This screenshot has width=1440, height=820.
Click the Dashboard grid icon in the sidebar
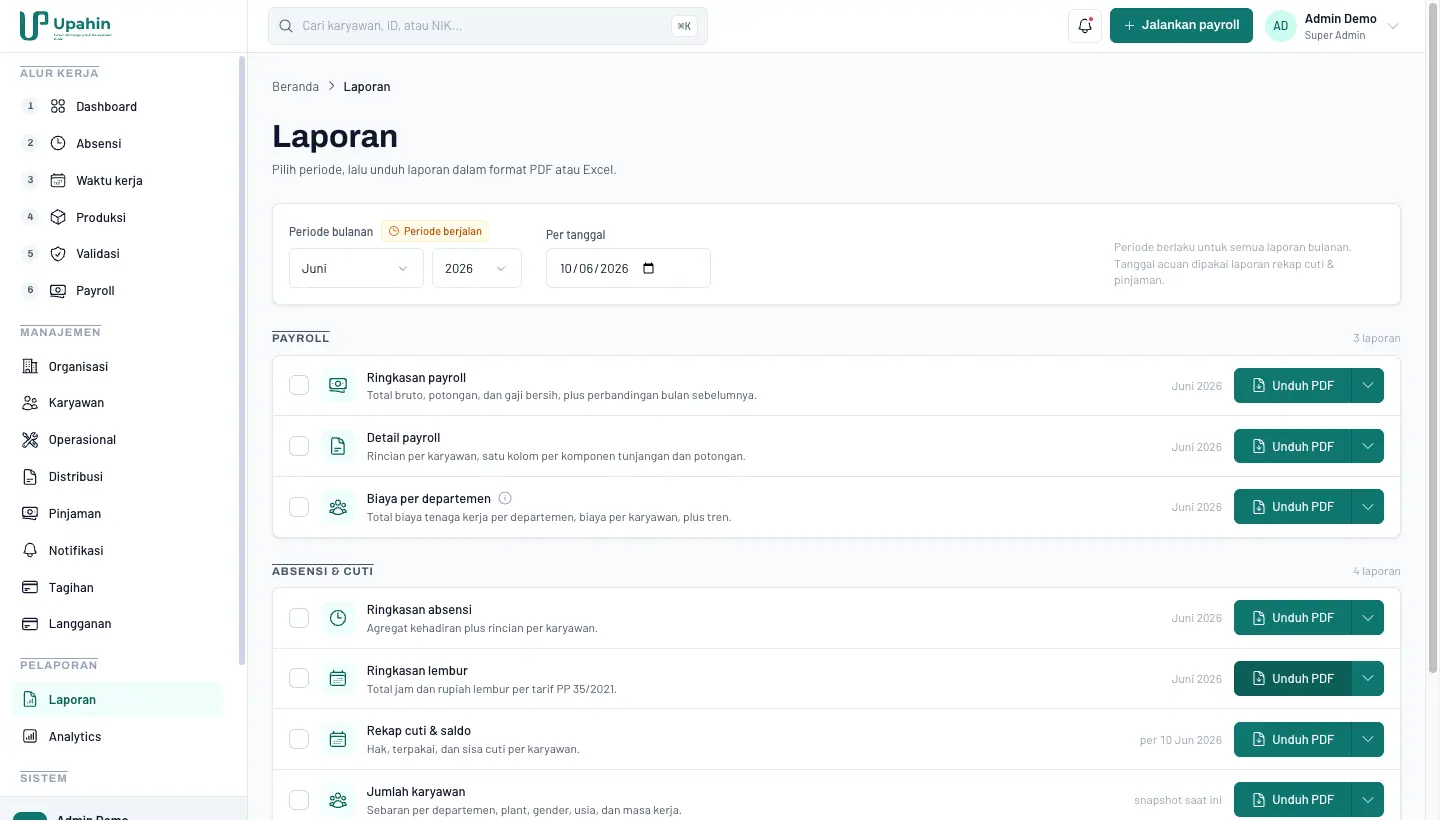click(x=58, y=106)
